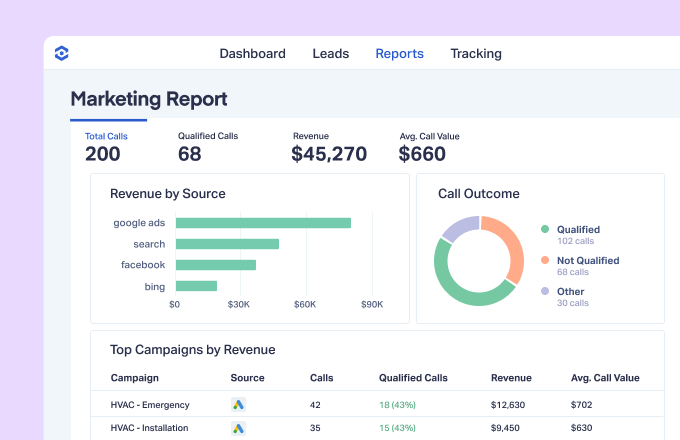This screenshot has height=440, width=680.
Task: Click the 18 (43%) qualified calls value
Action: [397, 405]
